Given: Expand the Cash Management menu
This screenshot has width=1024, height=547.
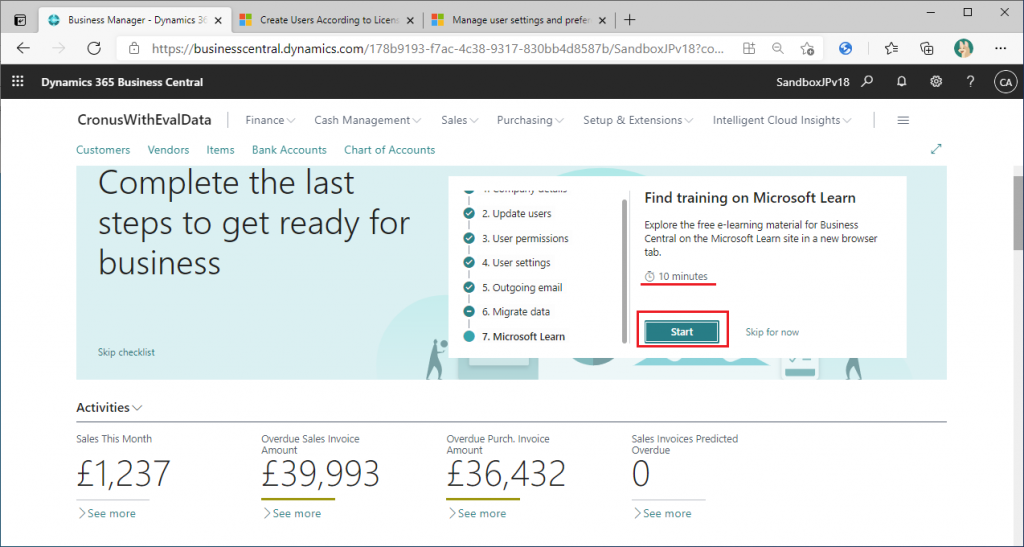Looking at the screenshot, I should click(368, 120).
